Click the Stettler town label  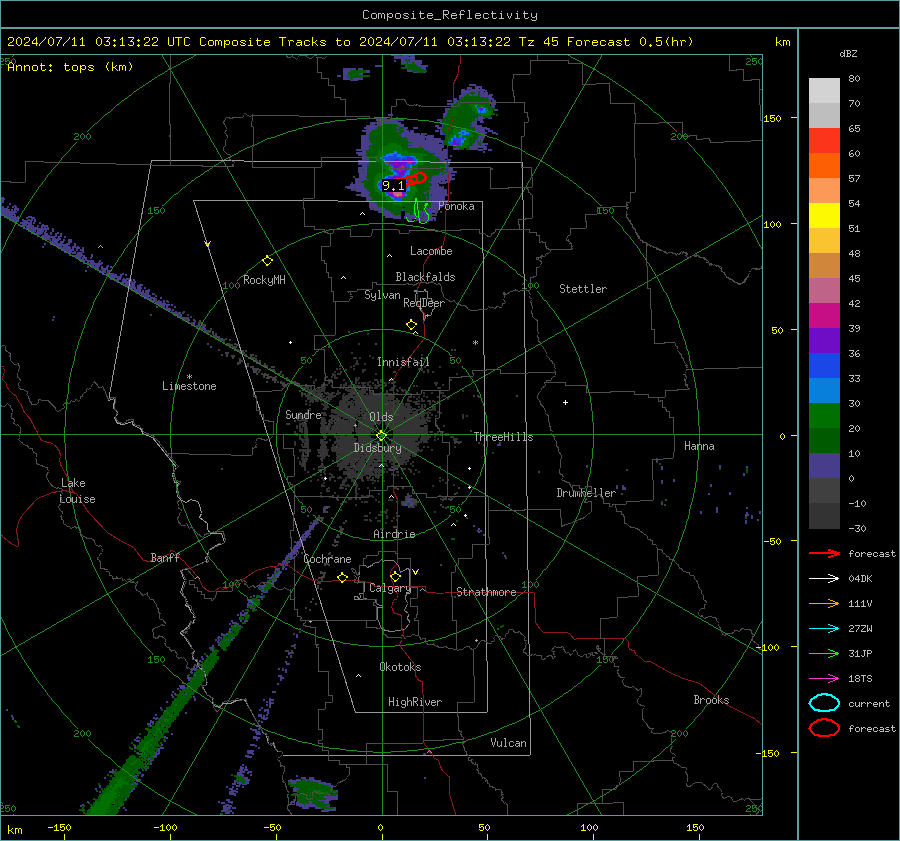[x=583, y=289]
